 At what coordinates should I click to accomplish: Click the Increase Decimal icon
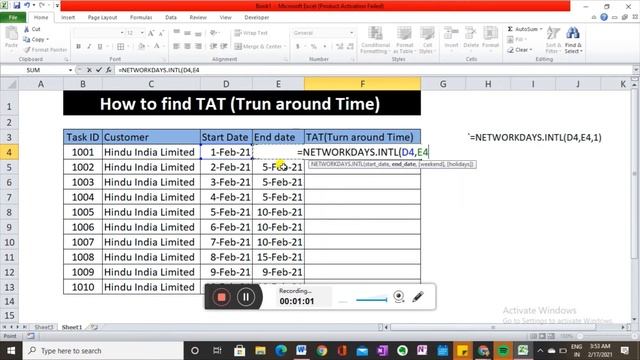pyautogui.click(x=340, y=47)
